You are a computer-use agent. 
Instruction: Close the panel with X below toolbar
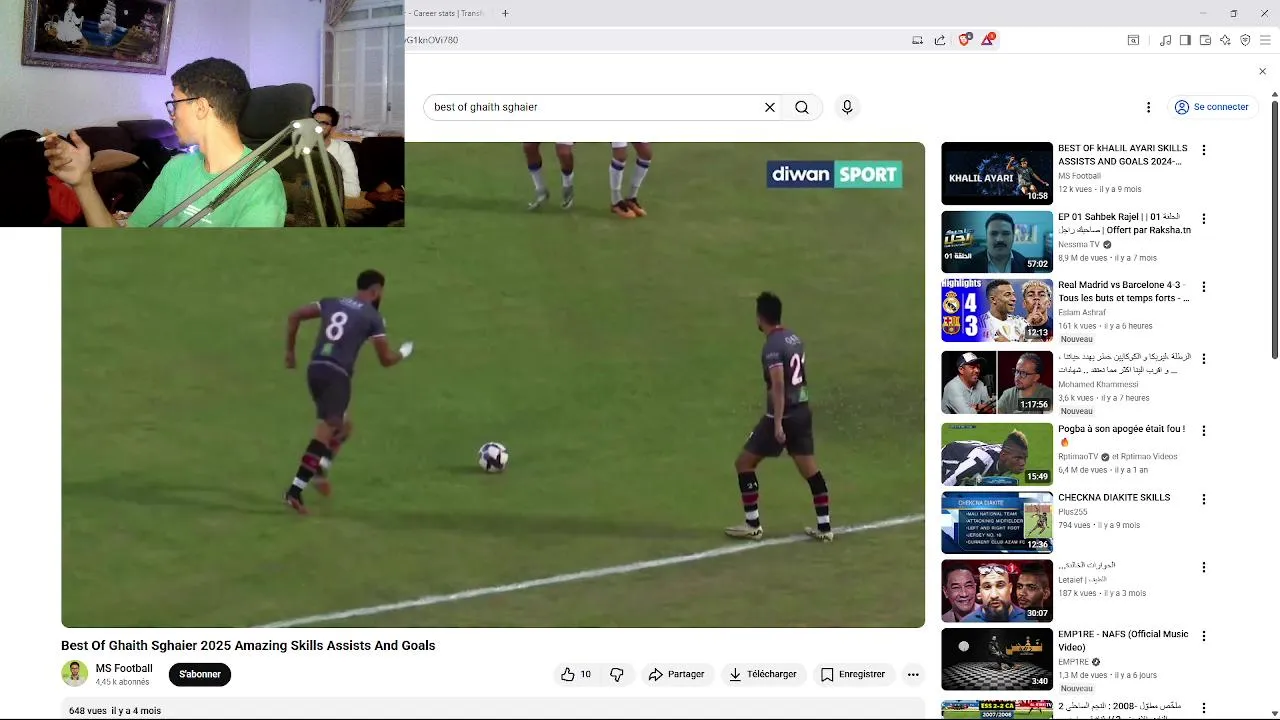click(x=1262, y=71)
